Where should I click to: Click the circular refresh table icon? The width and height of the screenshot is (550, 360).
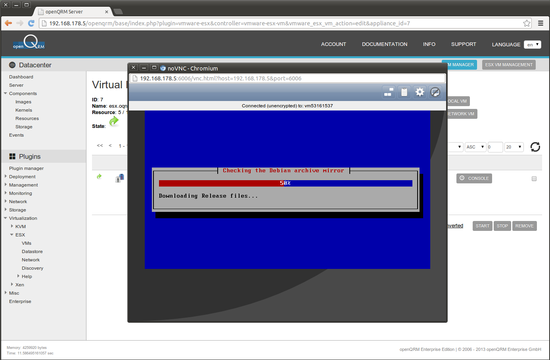535,147
